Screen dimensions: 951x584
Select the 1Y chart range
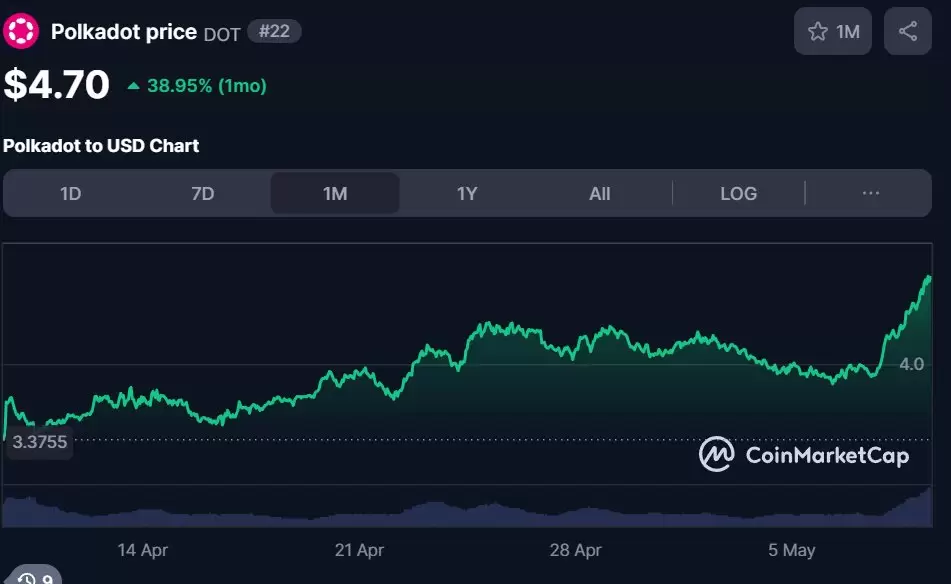[467, 193]
